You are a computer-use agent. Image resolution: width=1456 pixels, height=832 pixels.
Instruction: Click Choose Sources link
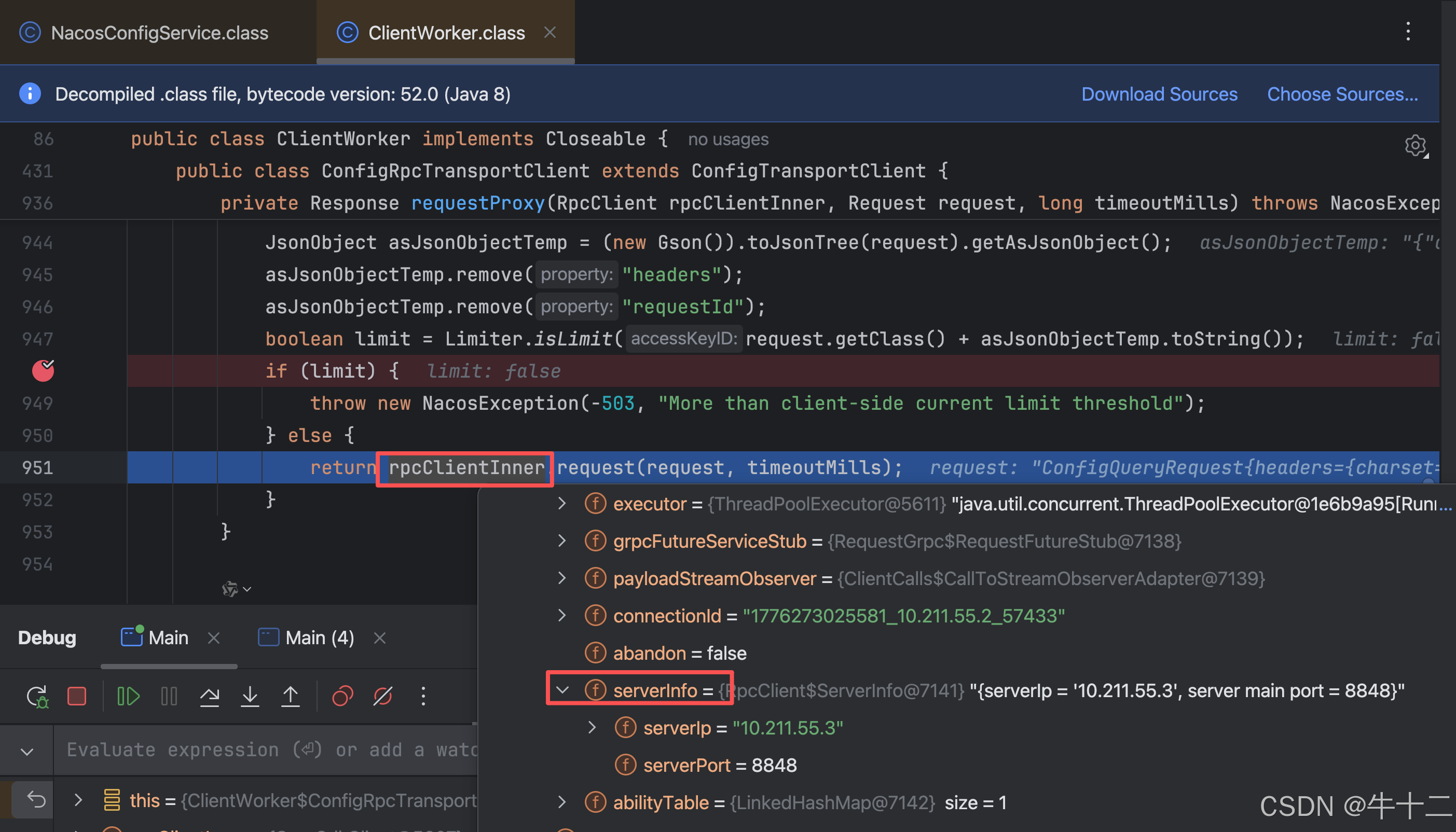pos(1342,94)
